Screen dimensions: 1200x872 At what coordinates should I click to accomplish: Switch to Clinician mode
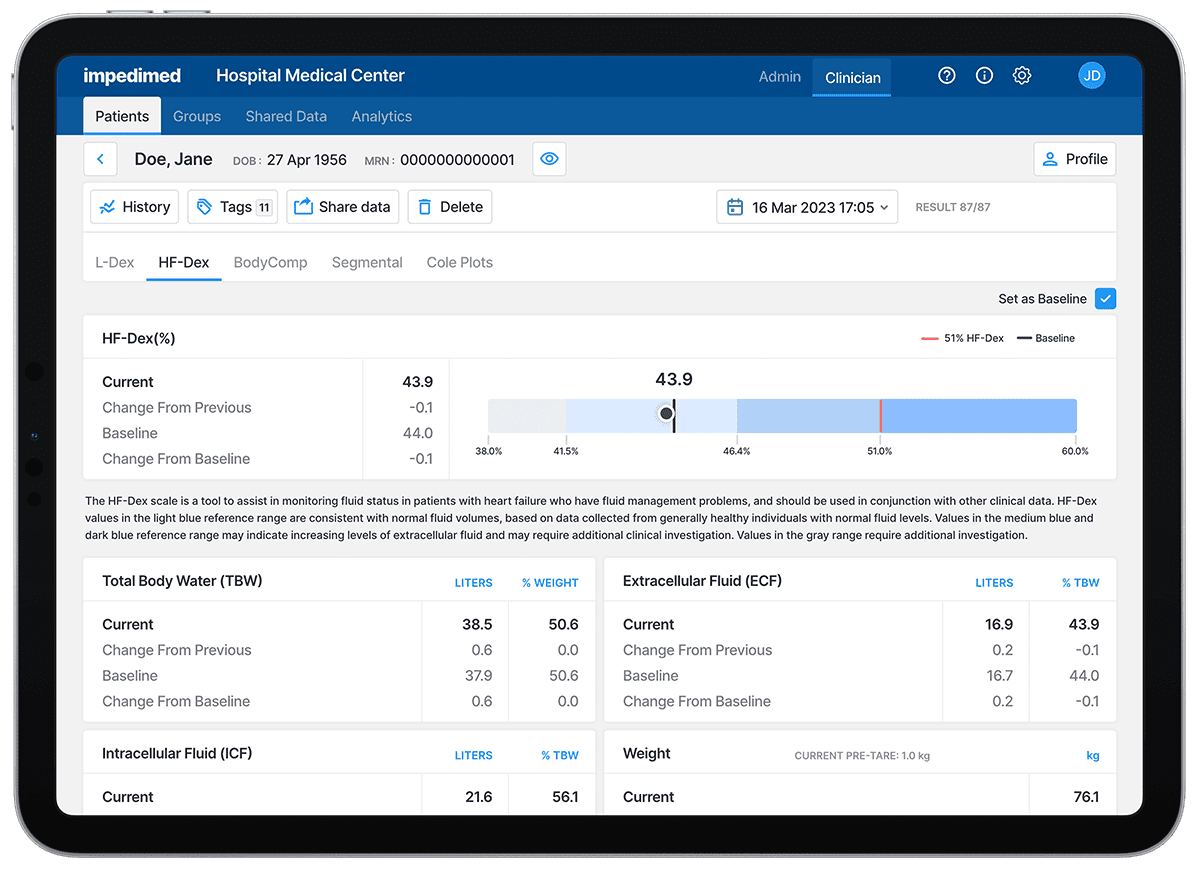tap(852, 77)
